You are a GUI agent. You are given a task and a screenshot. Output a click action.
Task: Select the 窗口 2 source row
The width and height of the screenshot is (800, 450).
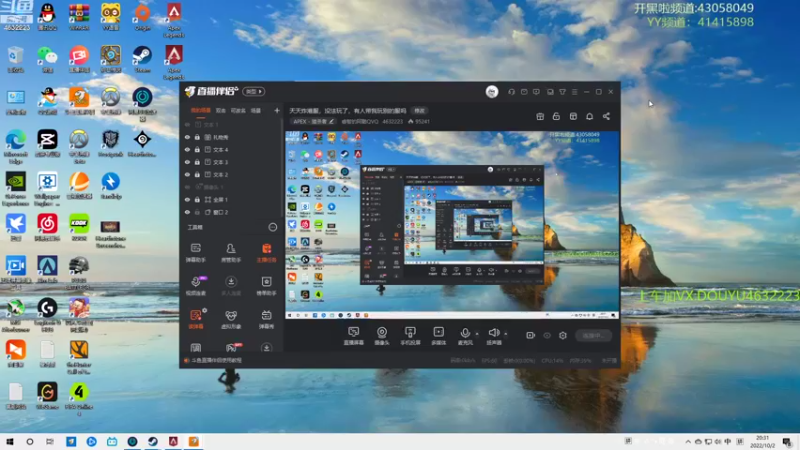[x=231, y=212]
